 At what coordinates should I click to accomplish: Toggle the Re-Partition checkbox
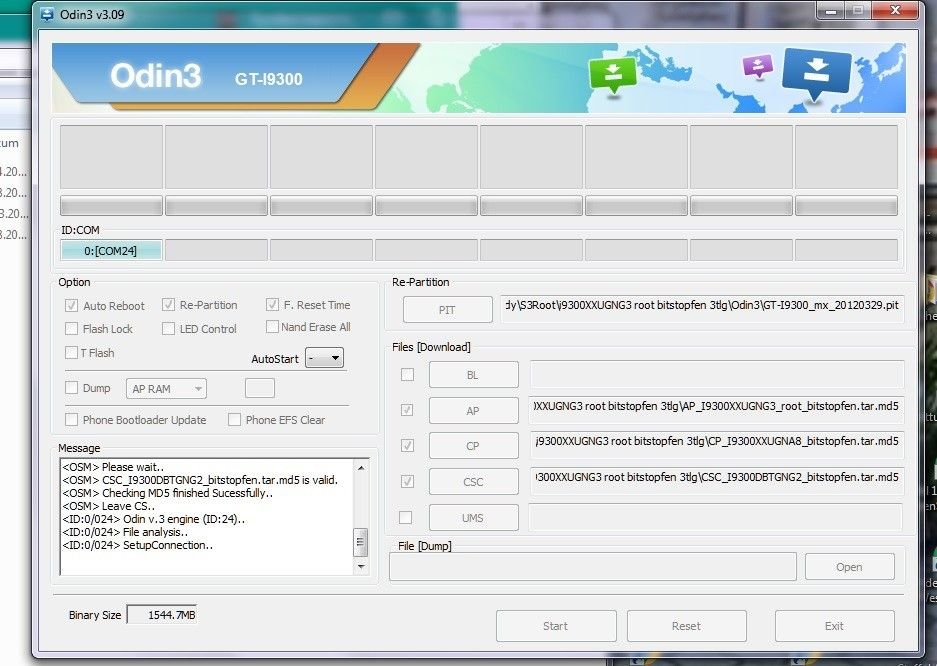point(169,305)
